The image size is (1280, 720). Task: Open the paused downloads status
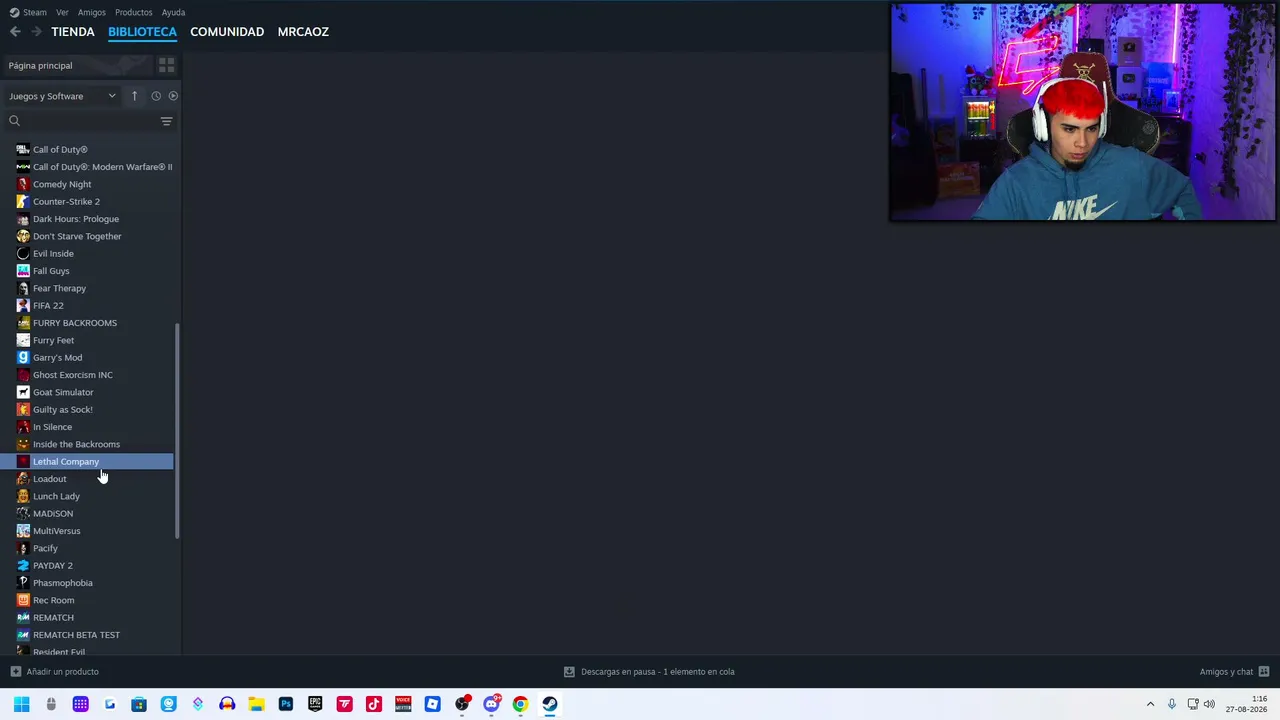click(x=649, y=672)
